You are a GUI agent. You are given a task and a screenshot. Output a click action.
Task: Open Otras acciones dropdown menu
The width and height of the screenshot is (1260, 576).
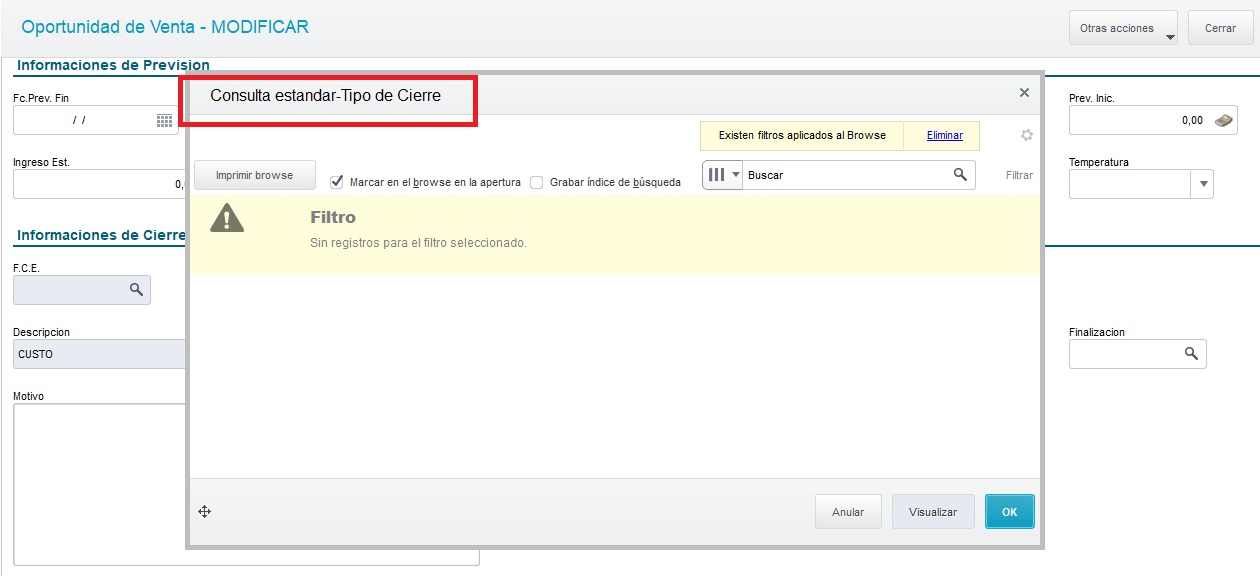[x=1123, y=28]
